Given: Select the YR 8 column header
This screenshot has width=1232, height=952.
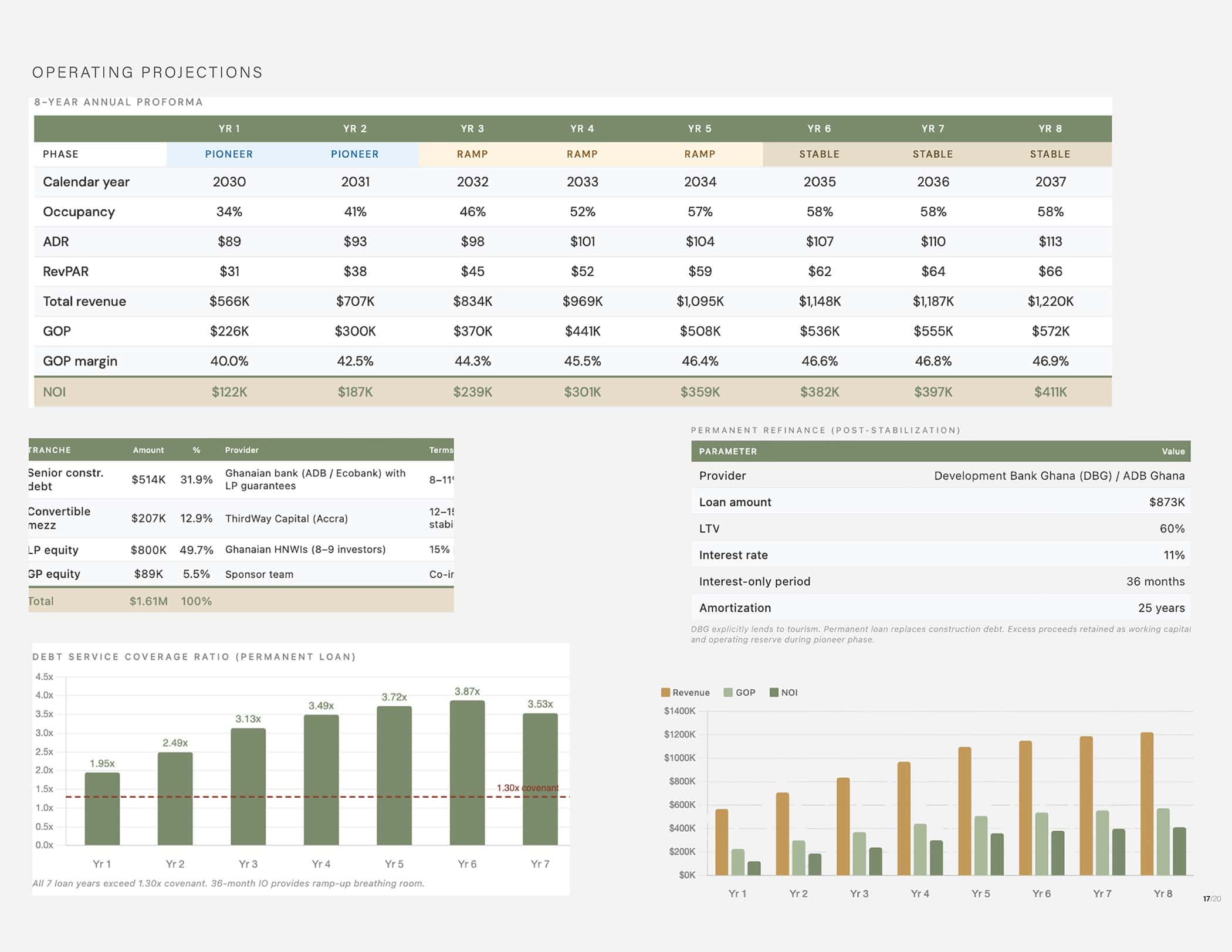Looking at the screenshot, I should [x=1050, y=128].
